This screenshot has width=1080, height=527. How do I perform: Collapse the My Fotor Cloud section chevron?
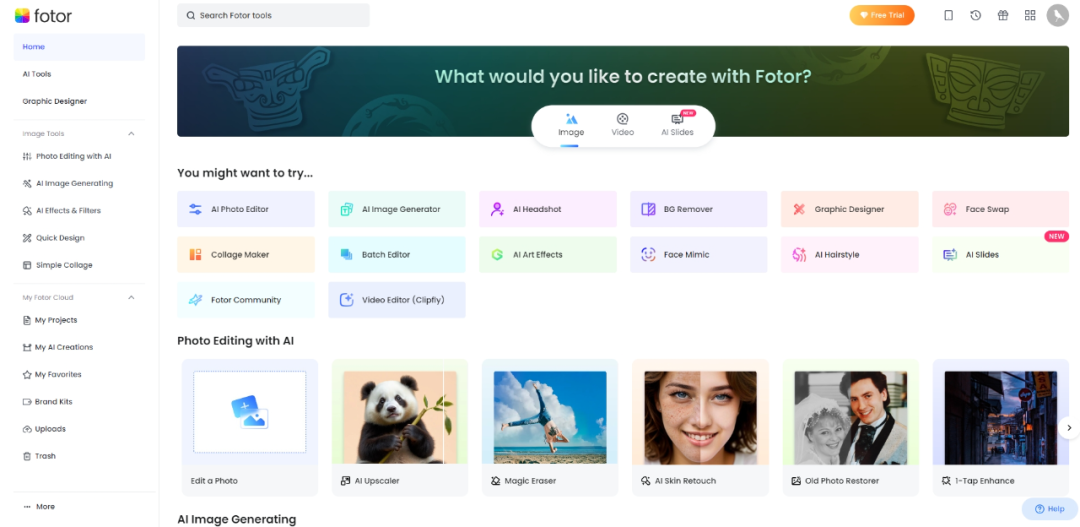131,298
